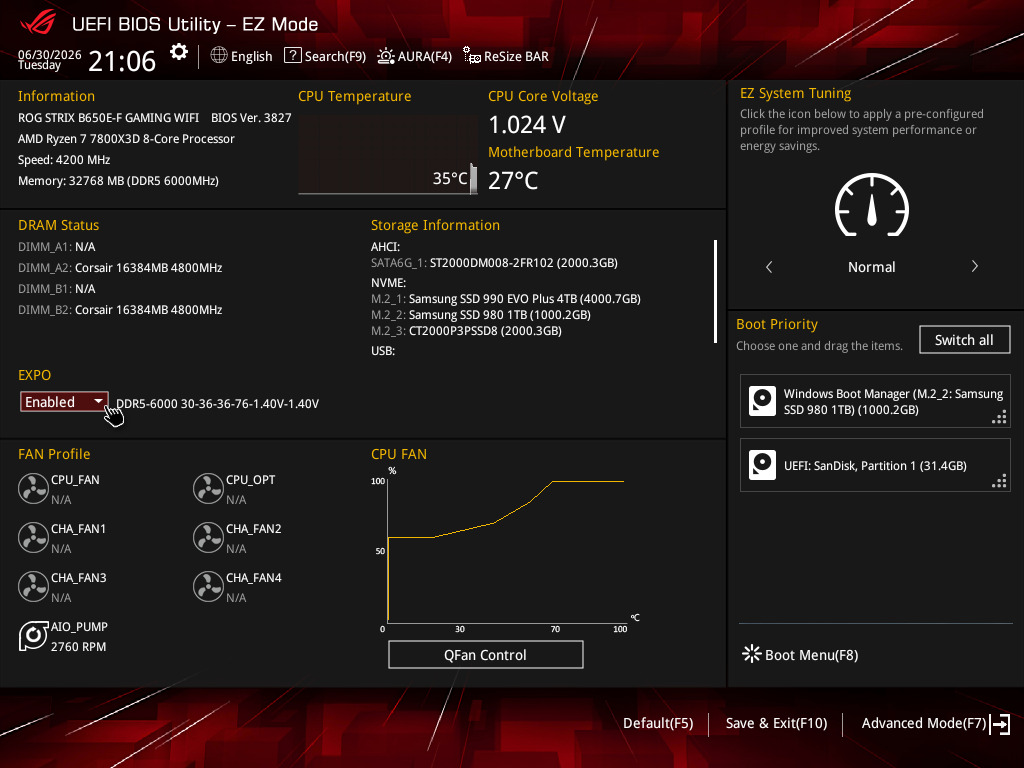Click the Storage Information scrollbar
Screen dimensions: 1024x768
point(716,291)
